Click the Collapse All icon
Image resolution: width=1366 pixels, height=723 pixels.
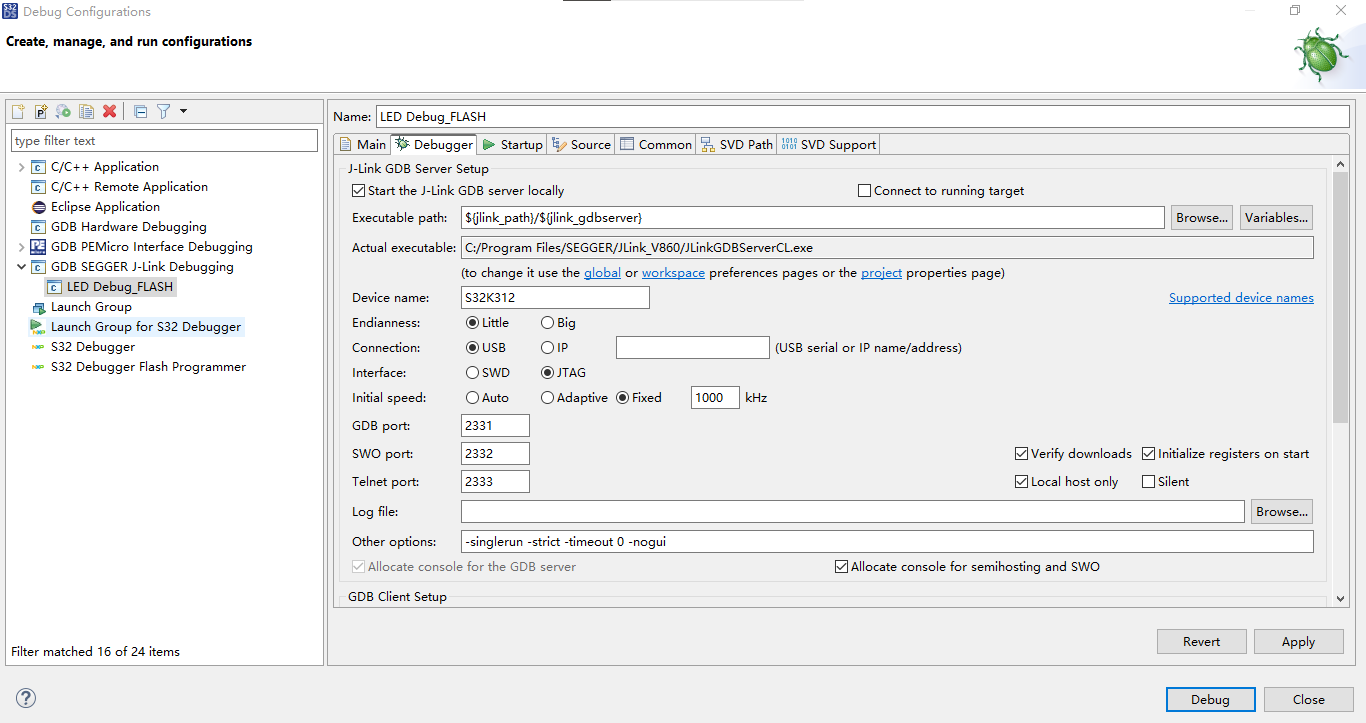[x=140, y=111]
